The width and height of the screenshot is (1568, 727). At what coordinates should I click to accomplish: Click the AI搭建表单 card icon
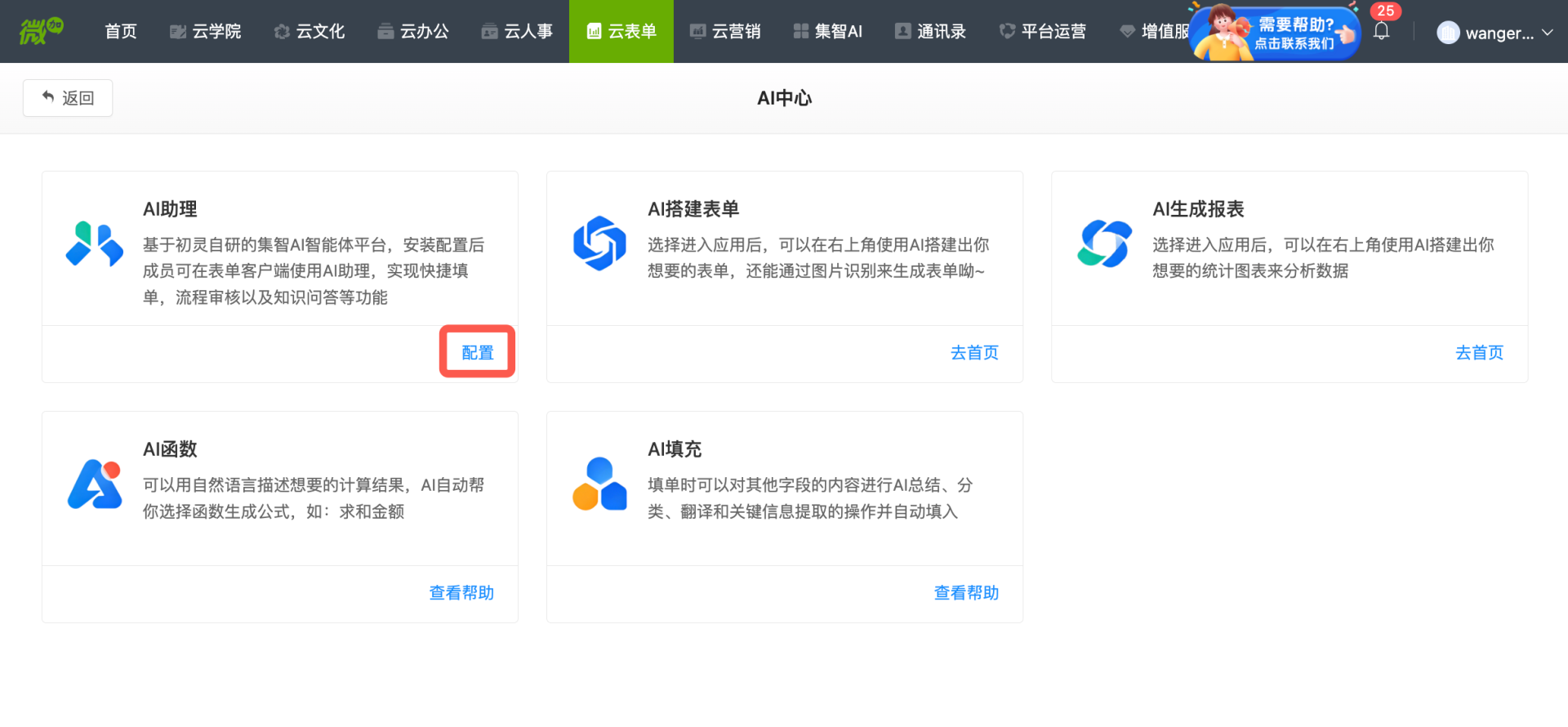[x=599, y=243]
